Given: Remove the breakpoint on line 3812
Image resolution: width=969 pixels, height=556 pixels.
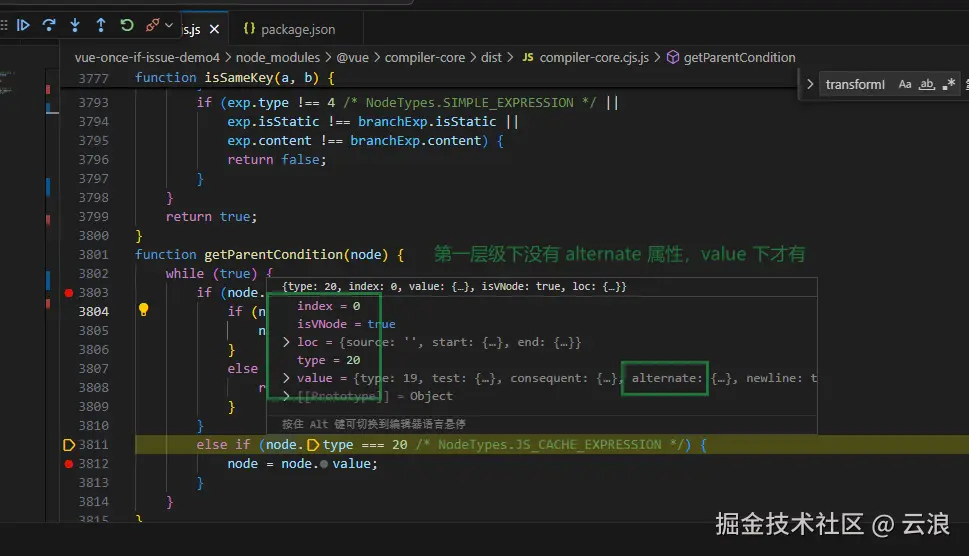Looking at the screenshot, I should pos(69,464).
